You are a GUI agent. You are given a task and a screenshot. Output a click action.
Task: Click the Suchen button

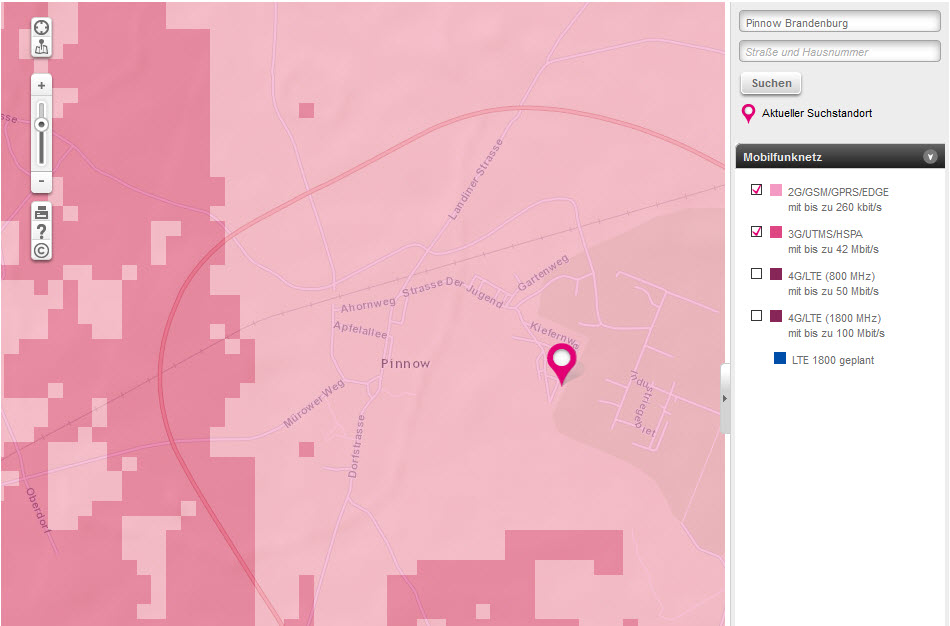coord(771,83)
